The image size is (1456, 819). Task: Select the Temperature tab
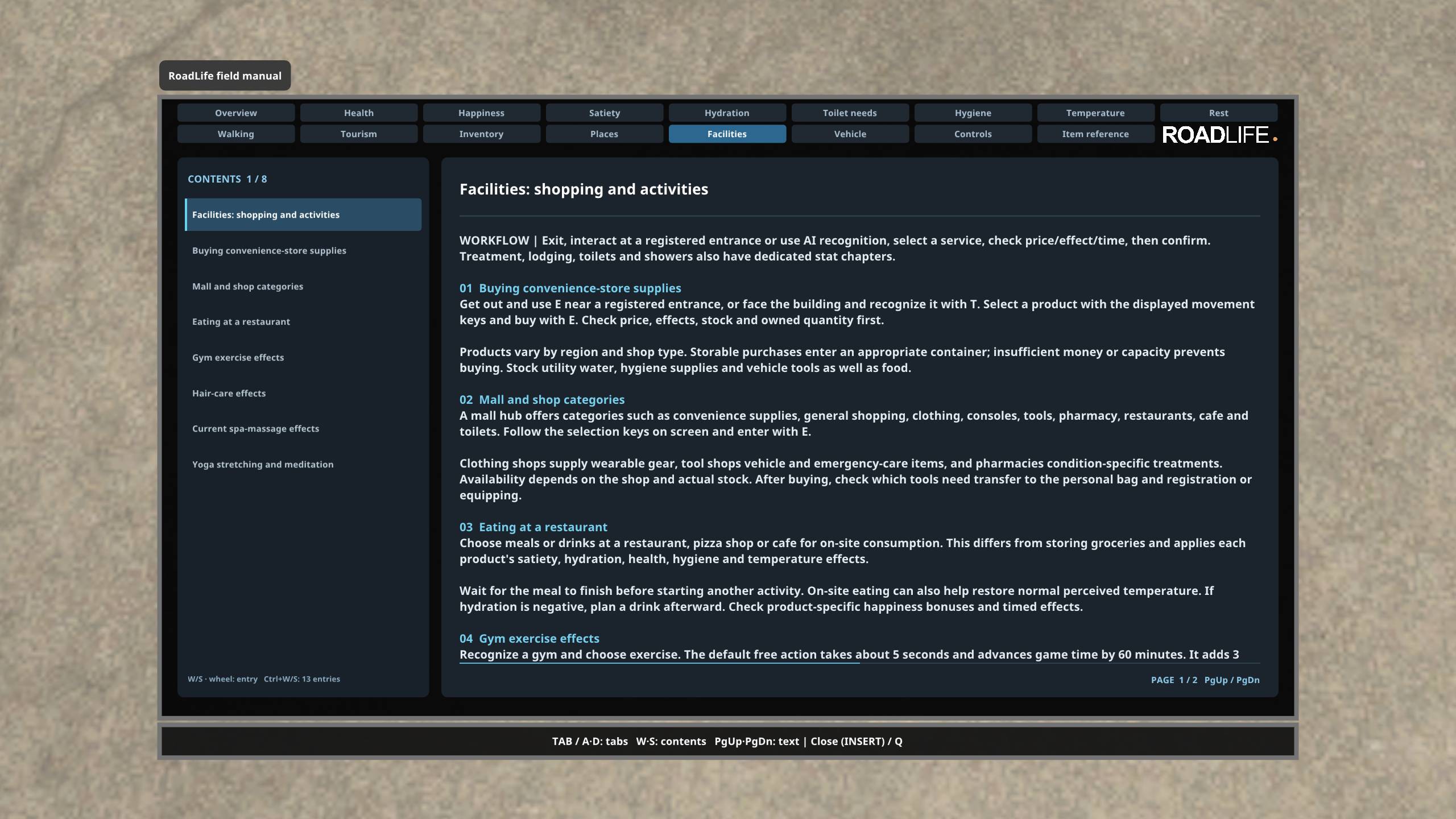coord(1096,113)
